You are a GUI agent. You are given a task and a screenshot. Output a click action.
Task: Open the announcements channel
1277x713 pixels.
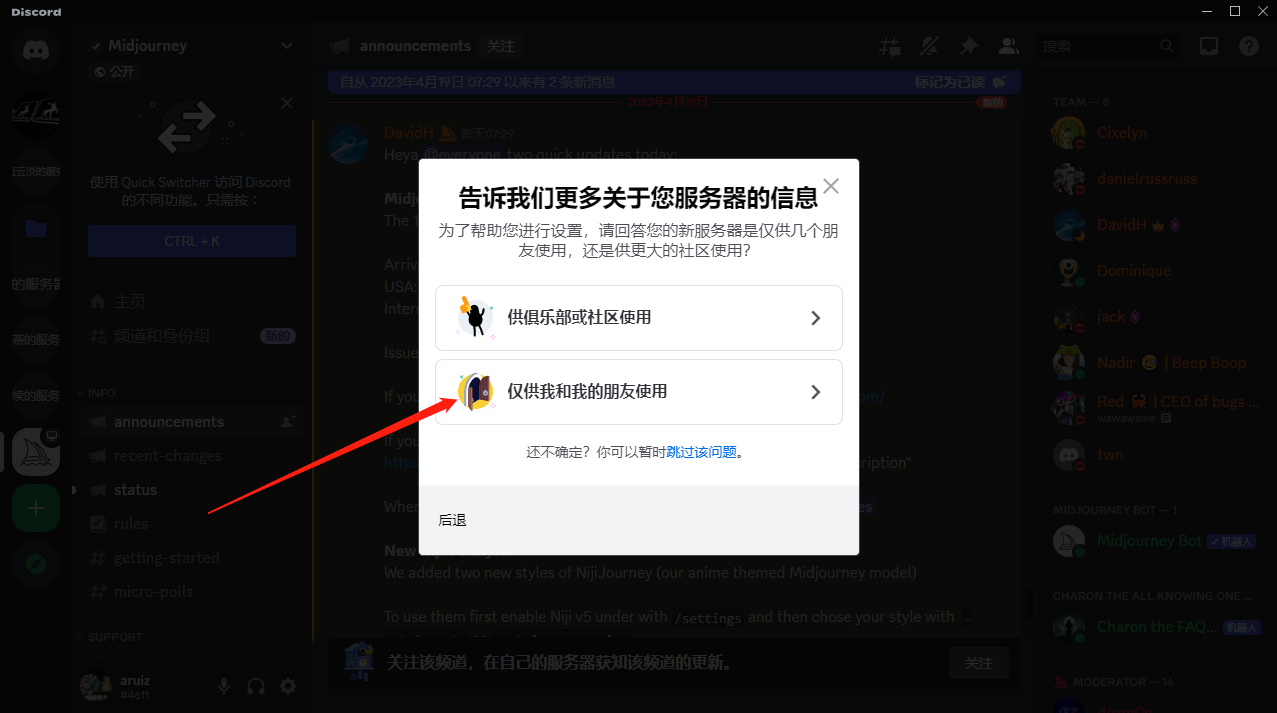point(192,422)
